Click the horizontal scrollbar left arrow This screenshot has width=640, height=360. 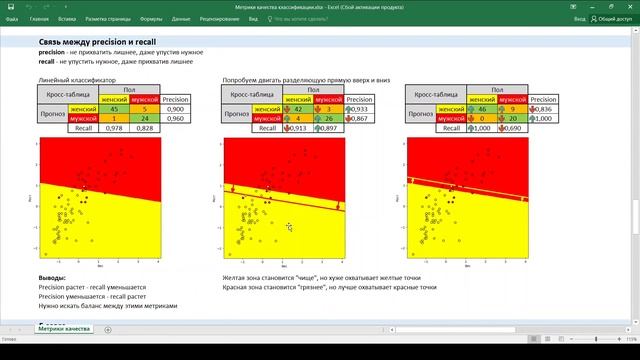(392, 329)
